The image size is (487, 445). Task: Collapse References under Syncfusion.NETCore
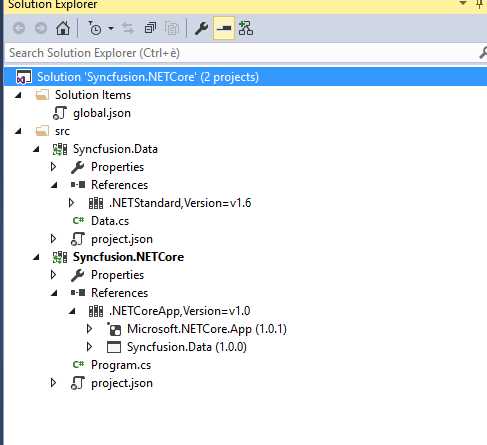[55, 293]
